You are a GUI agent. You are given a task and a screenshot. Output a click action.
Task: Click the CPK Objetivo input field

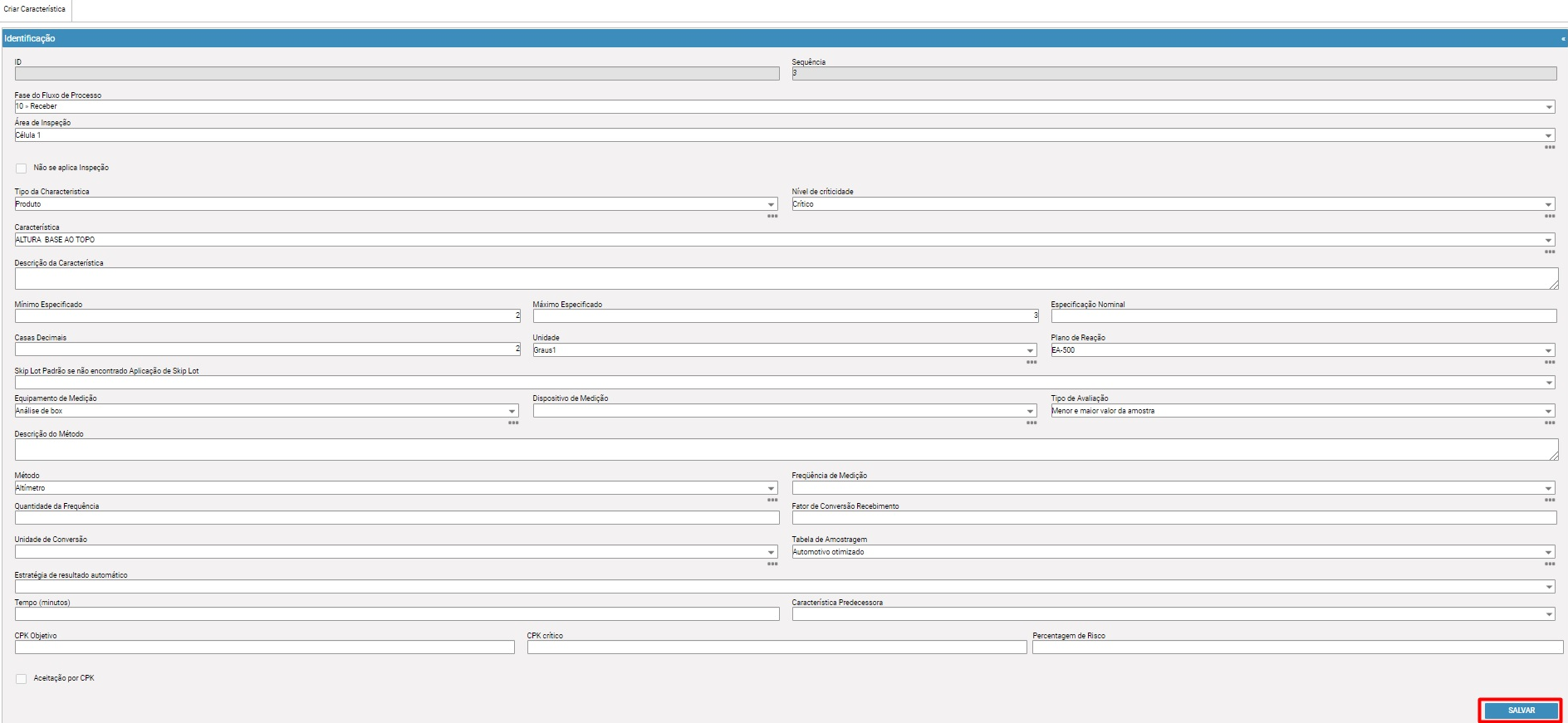(265, 647)
